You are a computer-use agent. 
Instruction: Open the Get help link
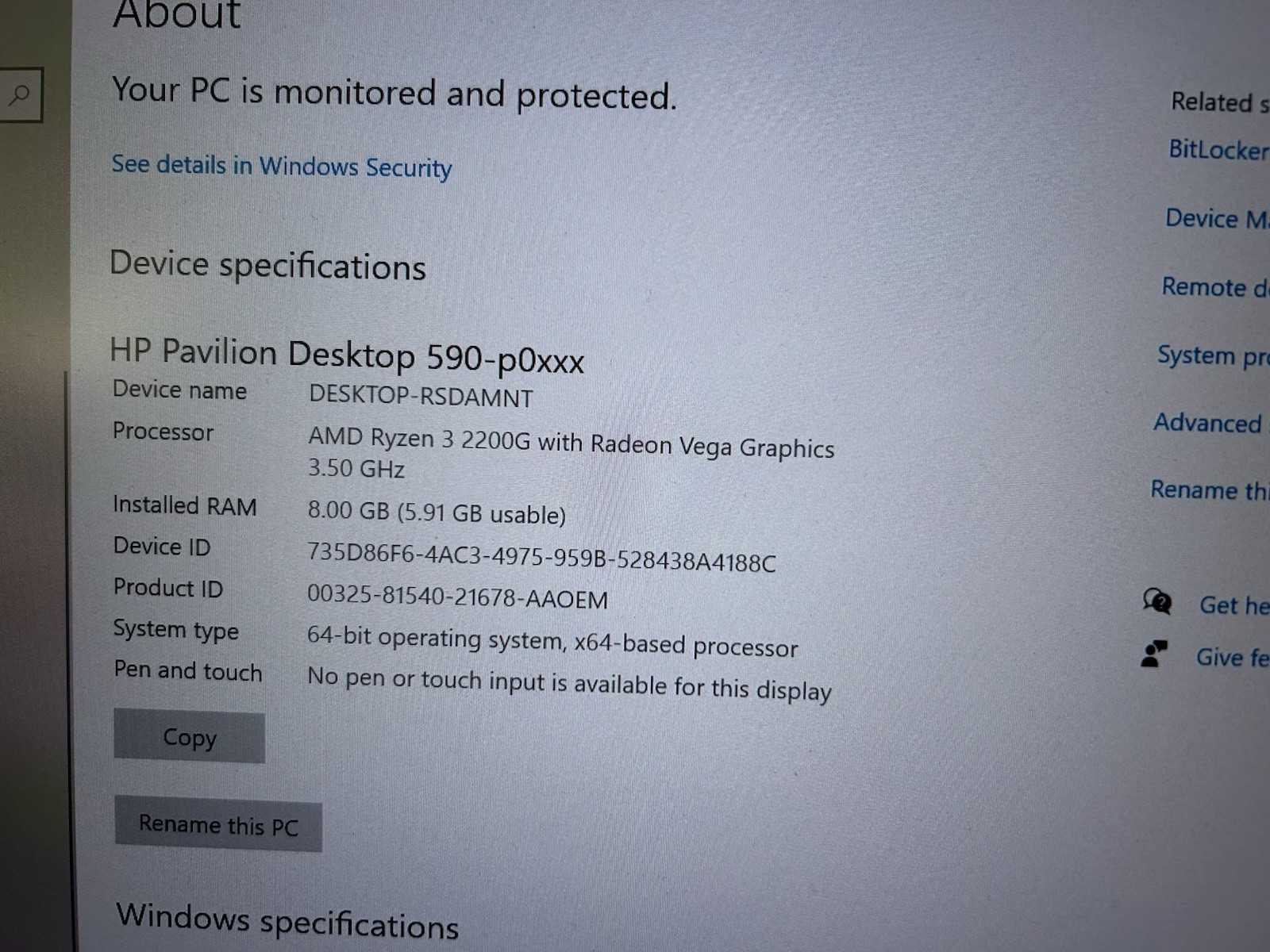point(1234,605)
